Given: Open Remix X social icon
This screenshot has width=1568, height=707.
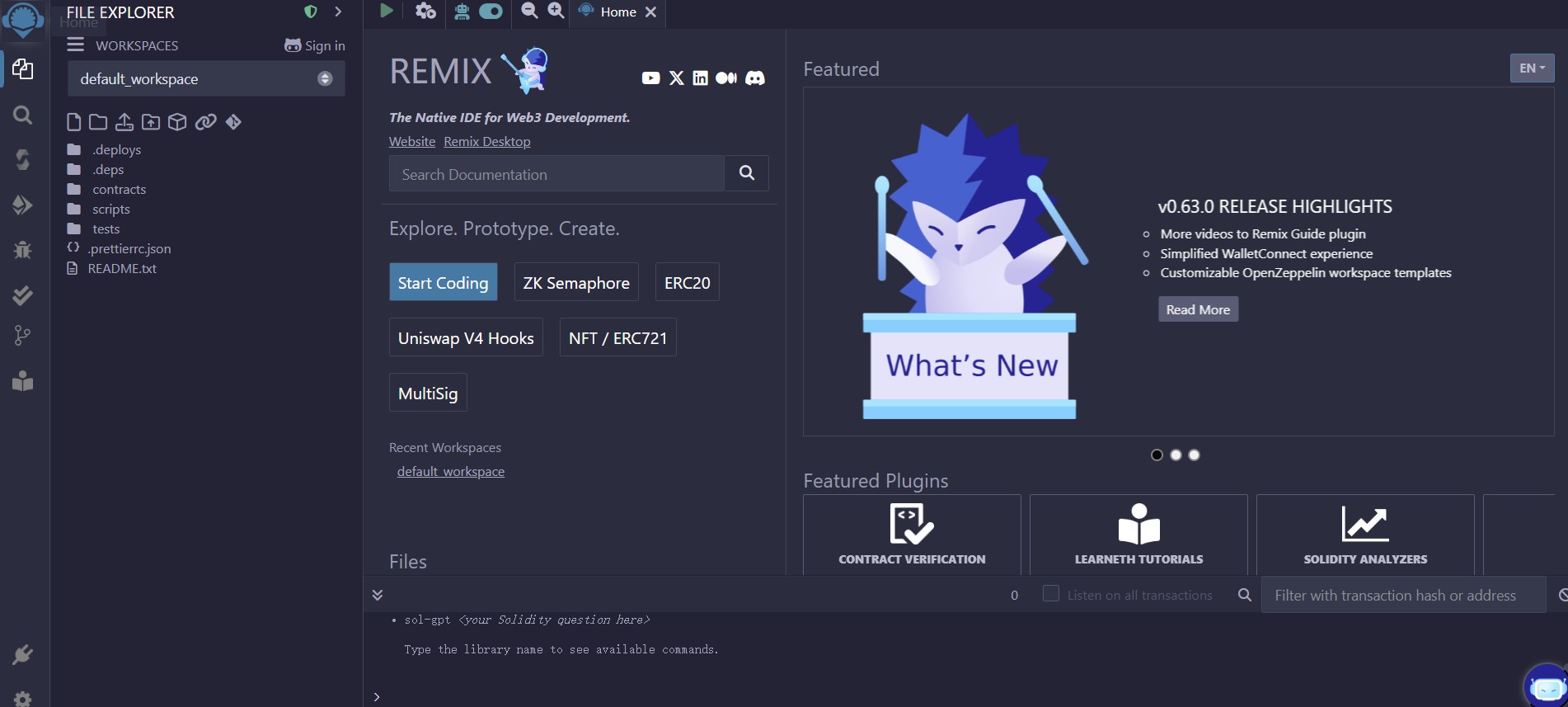Looking at the screenshot, I should (x=677, y=78).
